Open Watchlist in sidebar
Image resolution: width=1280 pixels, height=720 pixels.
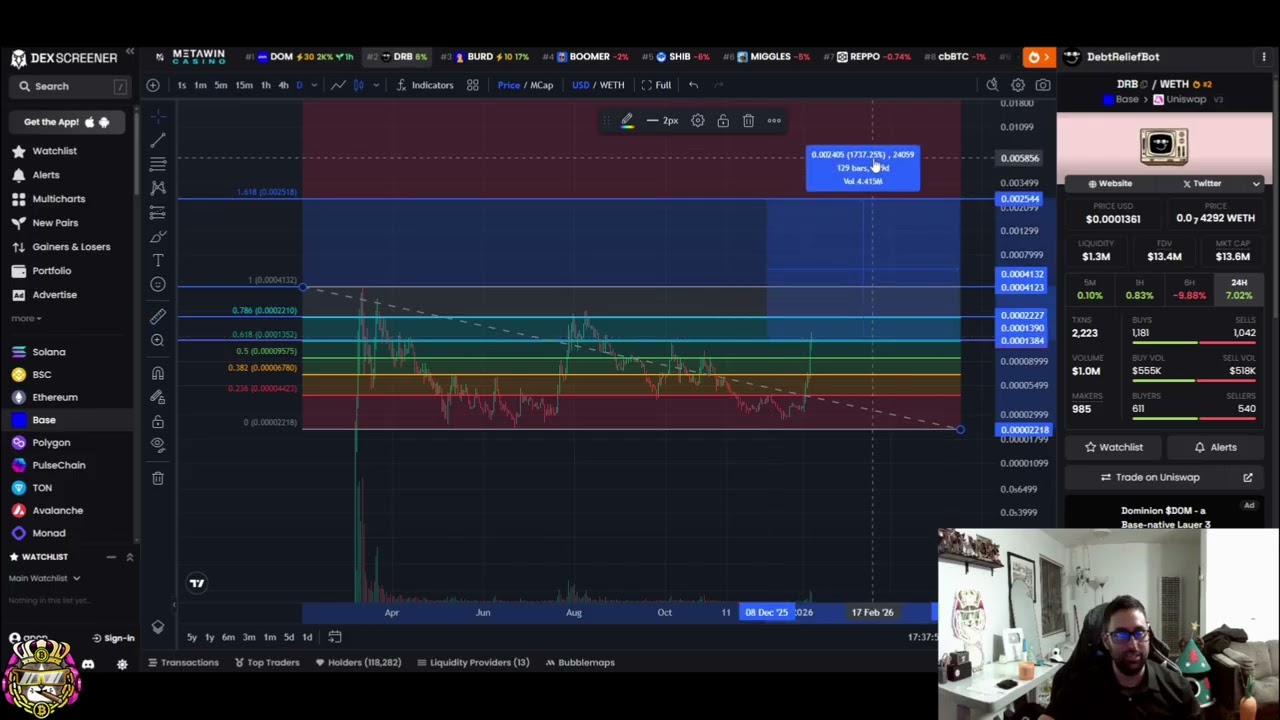tap(55, 151)
